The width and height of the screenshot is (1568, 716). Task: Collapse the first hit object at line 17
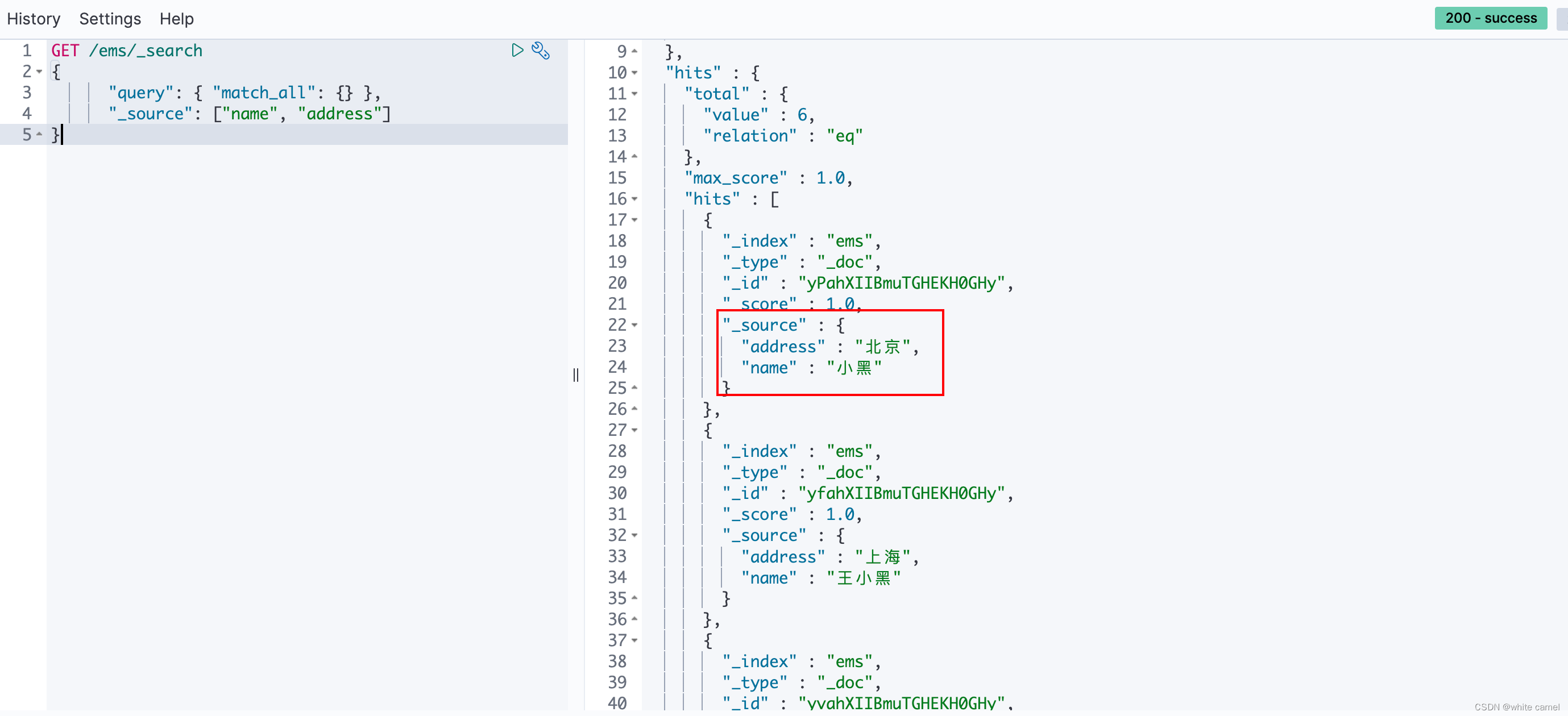[x=634, y=219]
